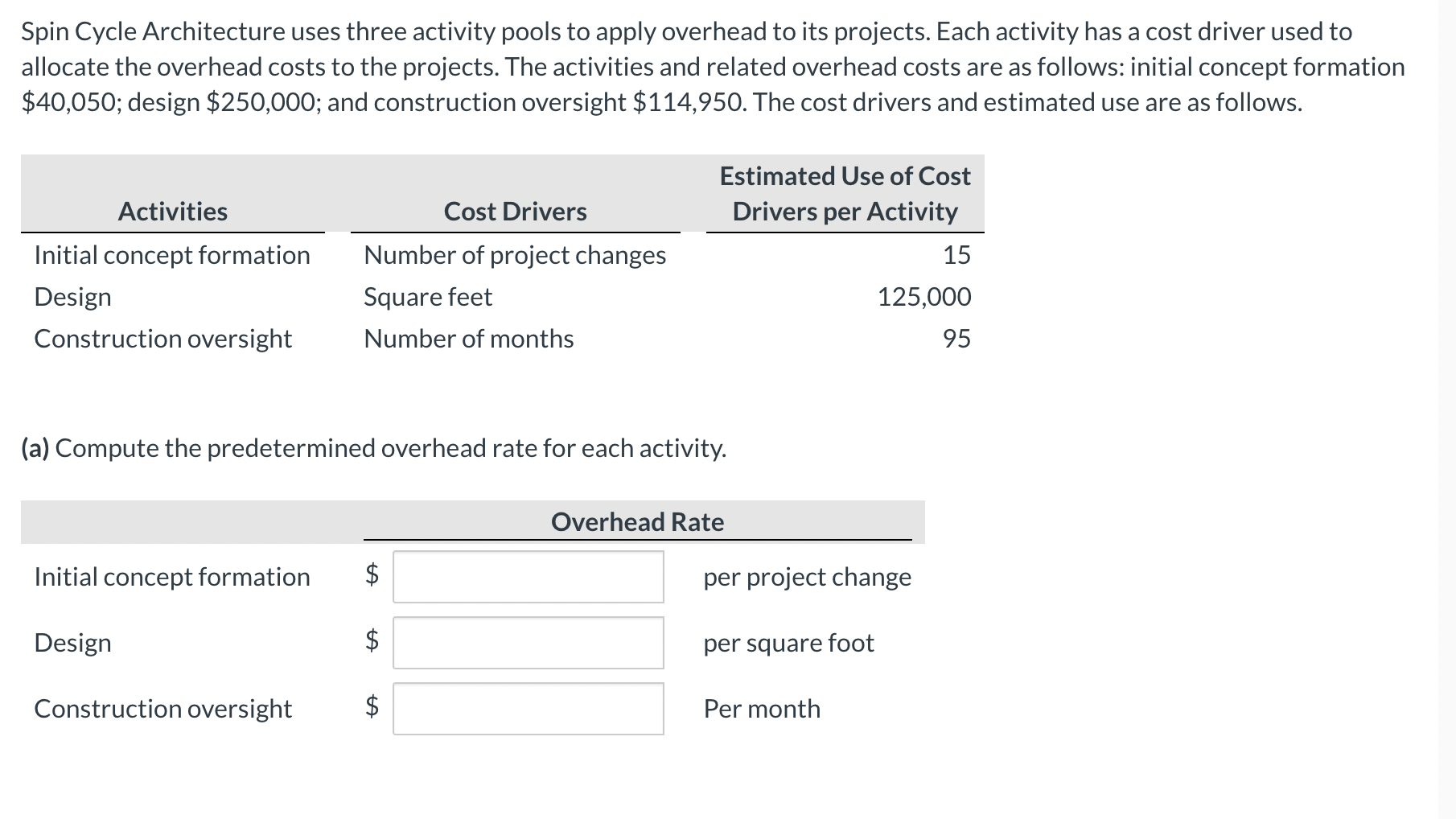Click the estimated use value '125,000'
Viewport: 1456px width, 819px height.
(x=924, y=297)
